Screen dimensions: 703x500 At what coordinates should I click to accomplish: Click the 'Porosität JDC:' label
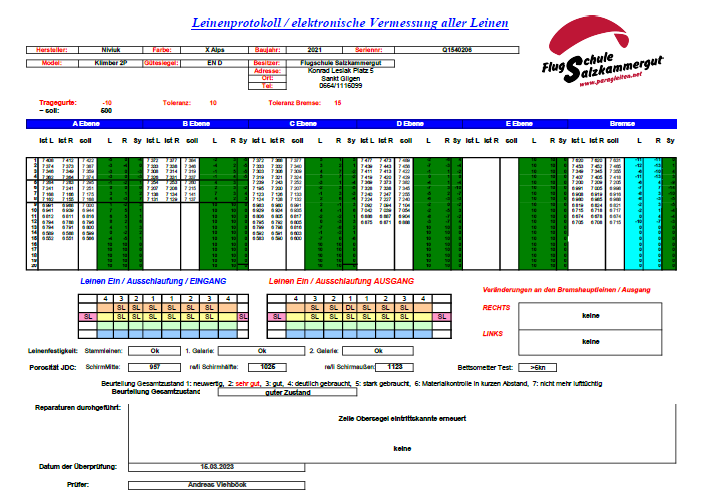[53, 367]
